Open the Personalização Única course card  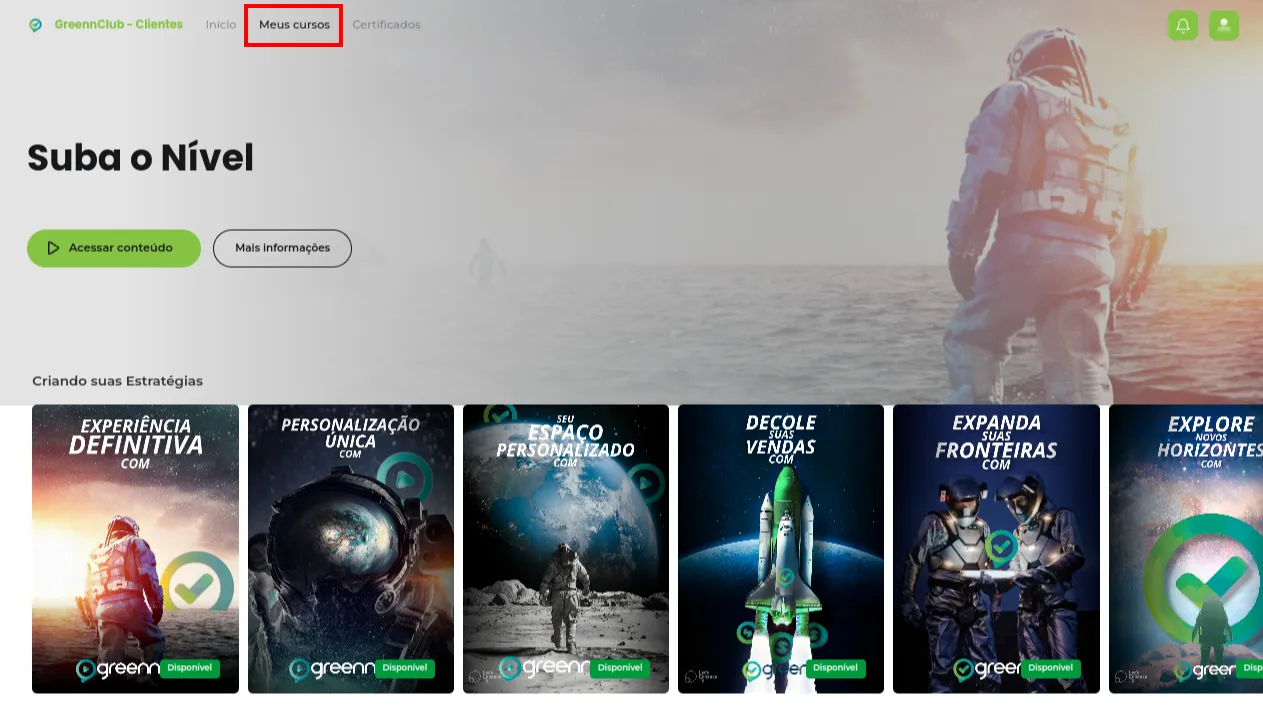351,549
